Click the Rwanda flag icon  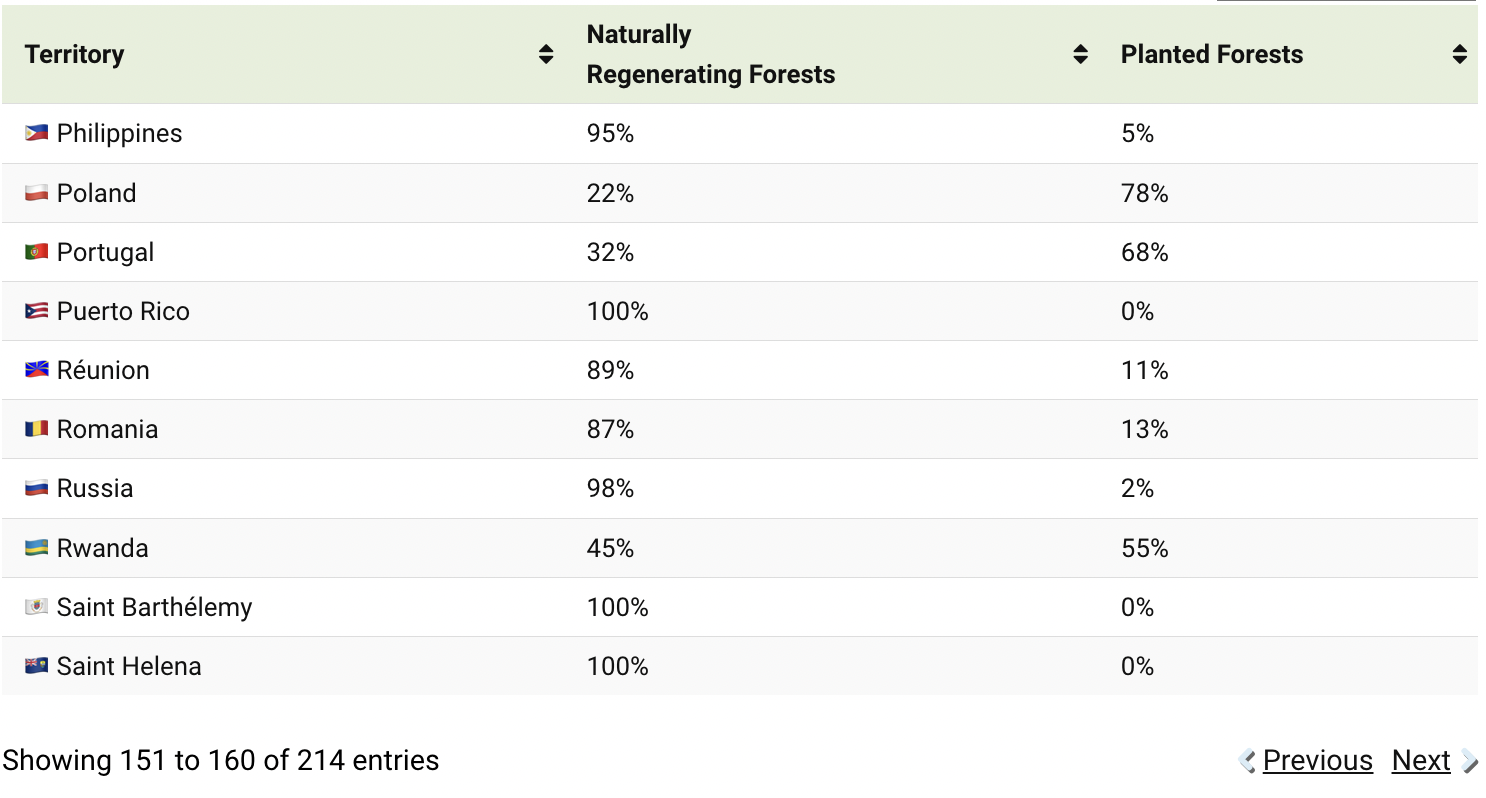click(37, 548)
